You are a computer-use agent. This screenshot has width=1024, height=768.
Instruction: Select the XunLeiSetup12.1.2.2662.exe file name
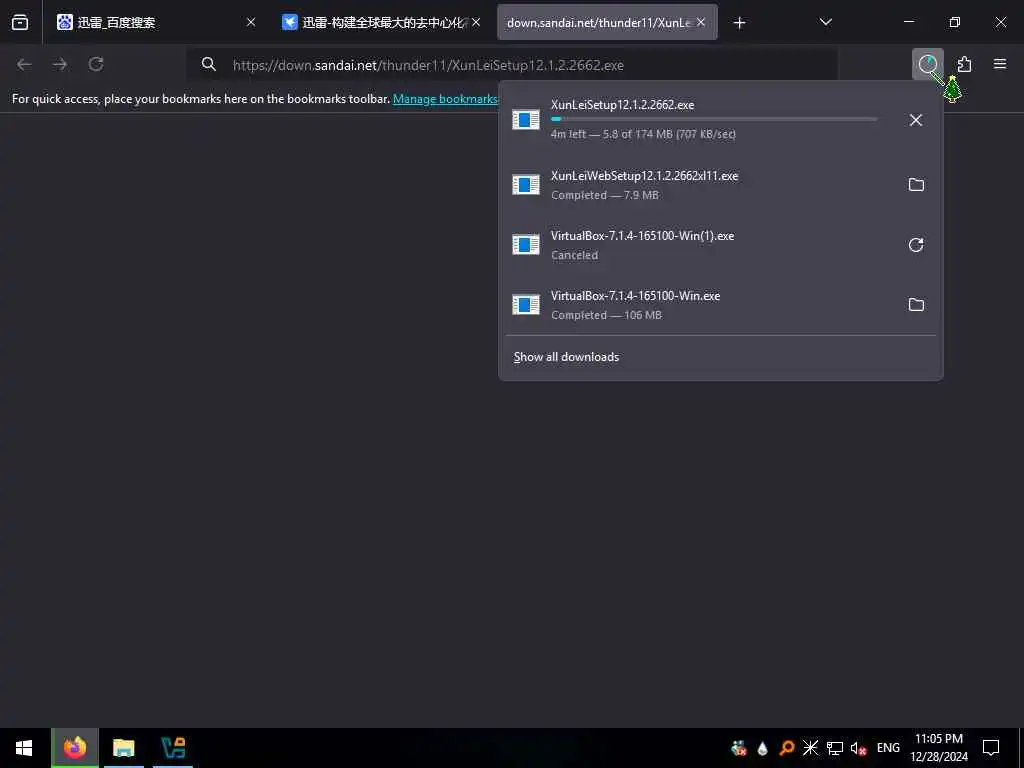(622, 104)
